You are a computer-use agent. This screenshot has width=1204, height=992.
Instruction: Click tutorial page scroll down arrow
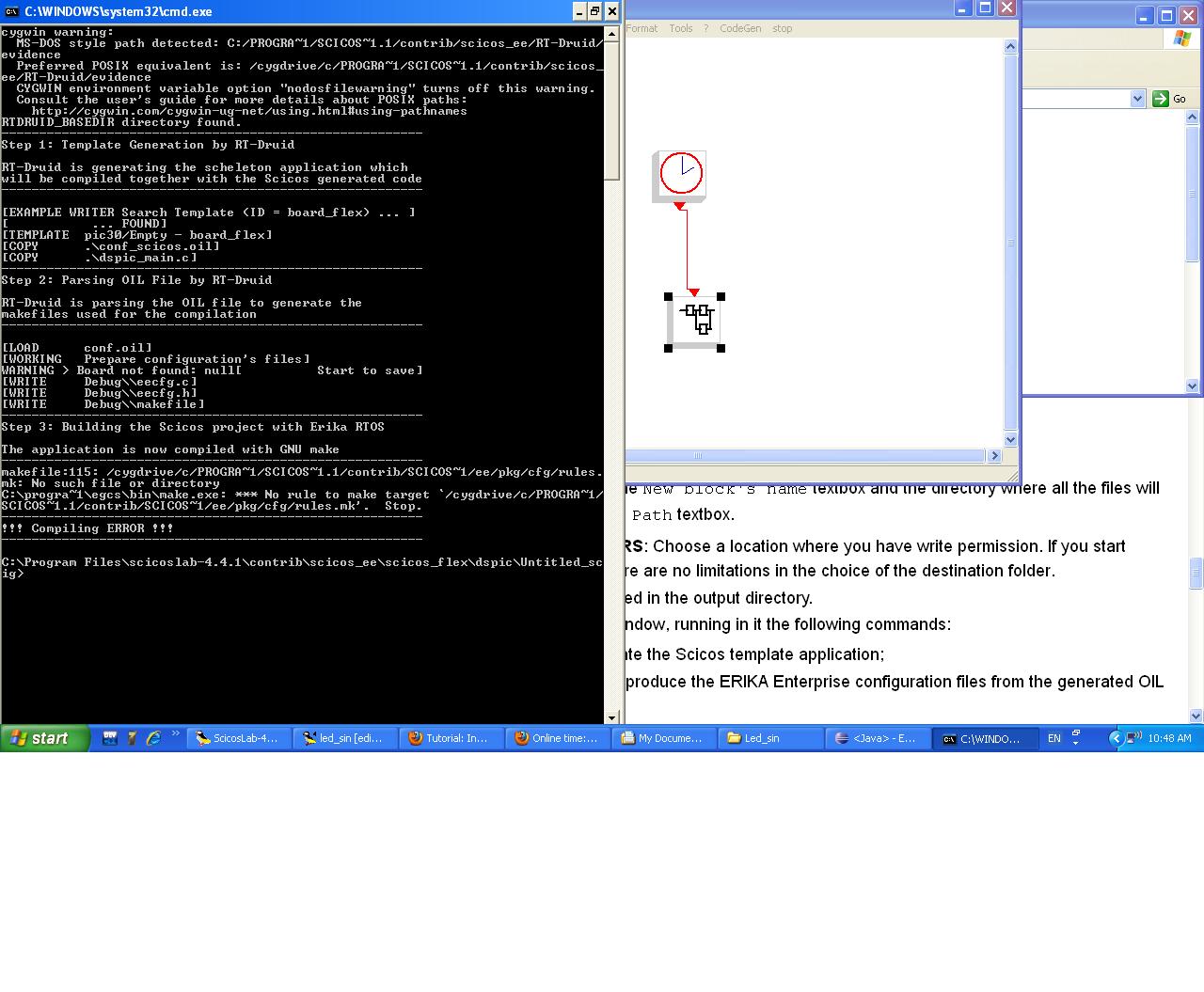1196,716
